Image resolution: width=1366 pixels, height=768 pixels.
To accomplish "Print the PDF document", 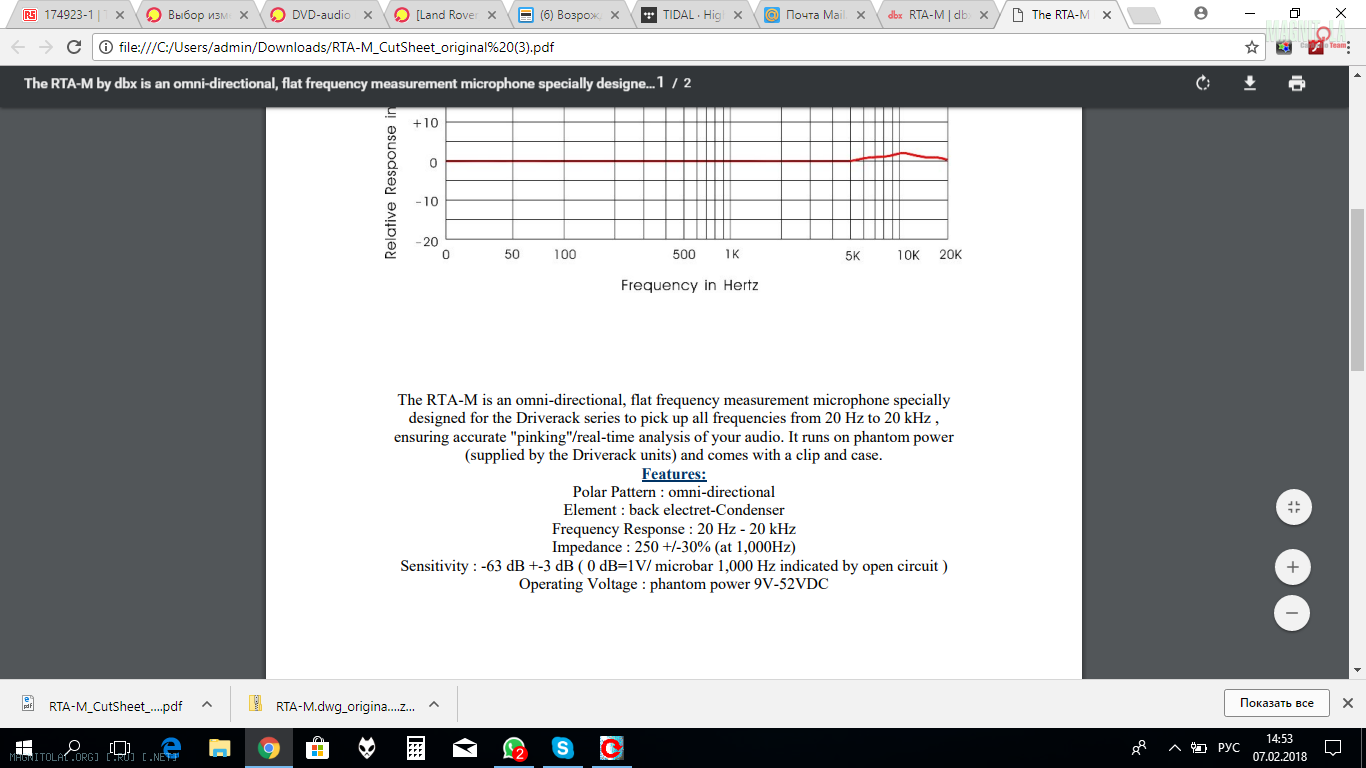I will coord(1297,83).
